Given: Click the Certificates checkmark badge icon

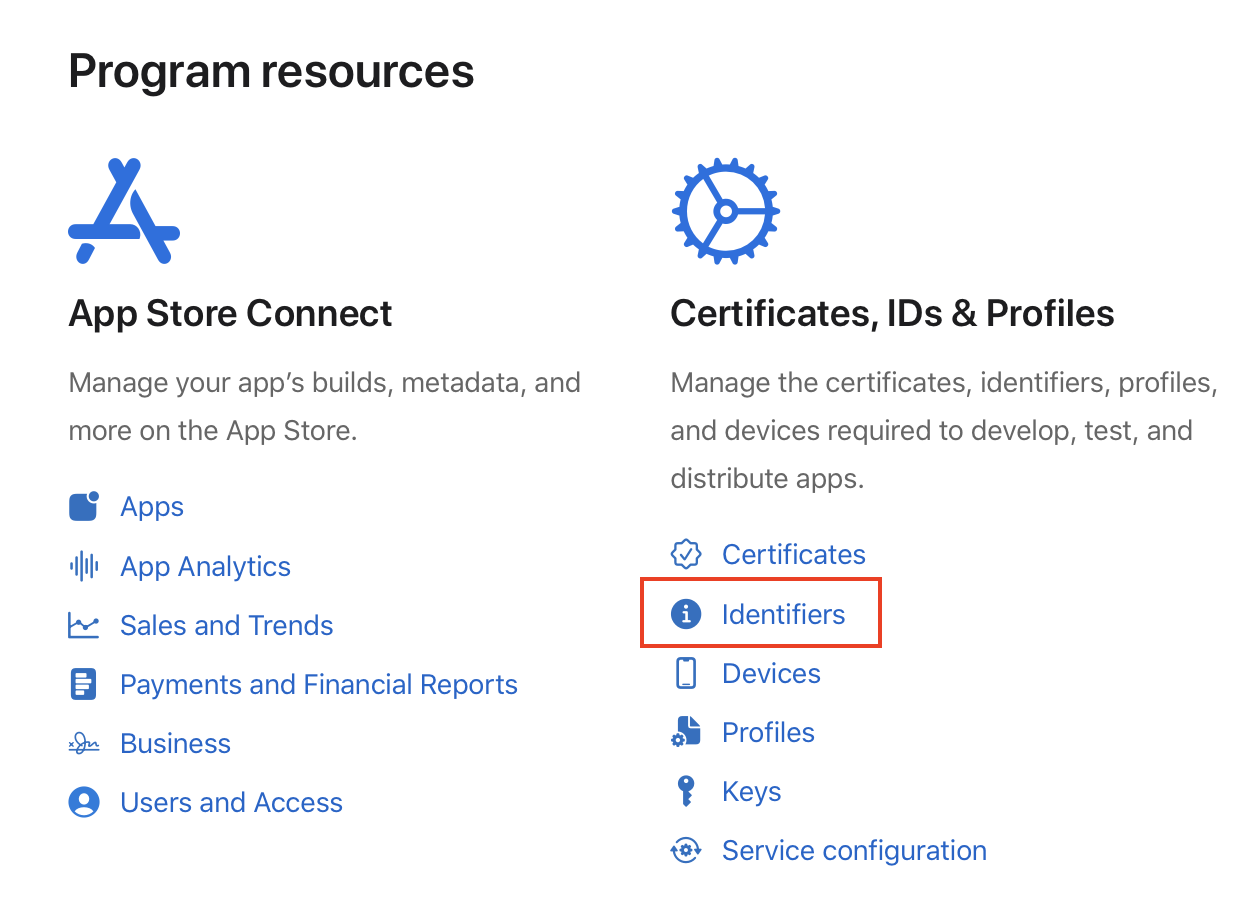Looking at the screenshot, I should click(686, 554).
